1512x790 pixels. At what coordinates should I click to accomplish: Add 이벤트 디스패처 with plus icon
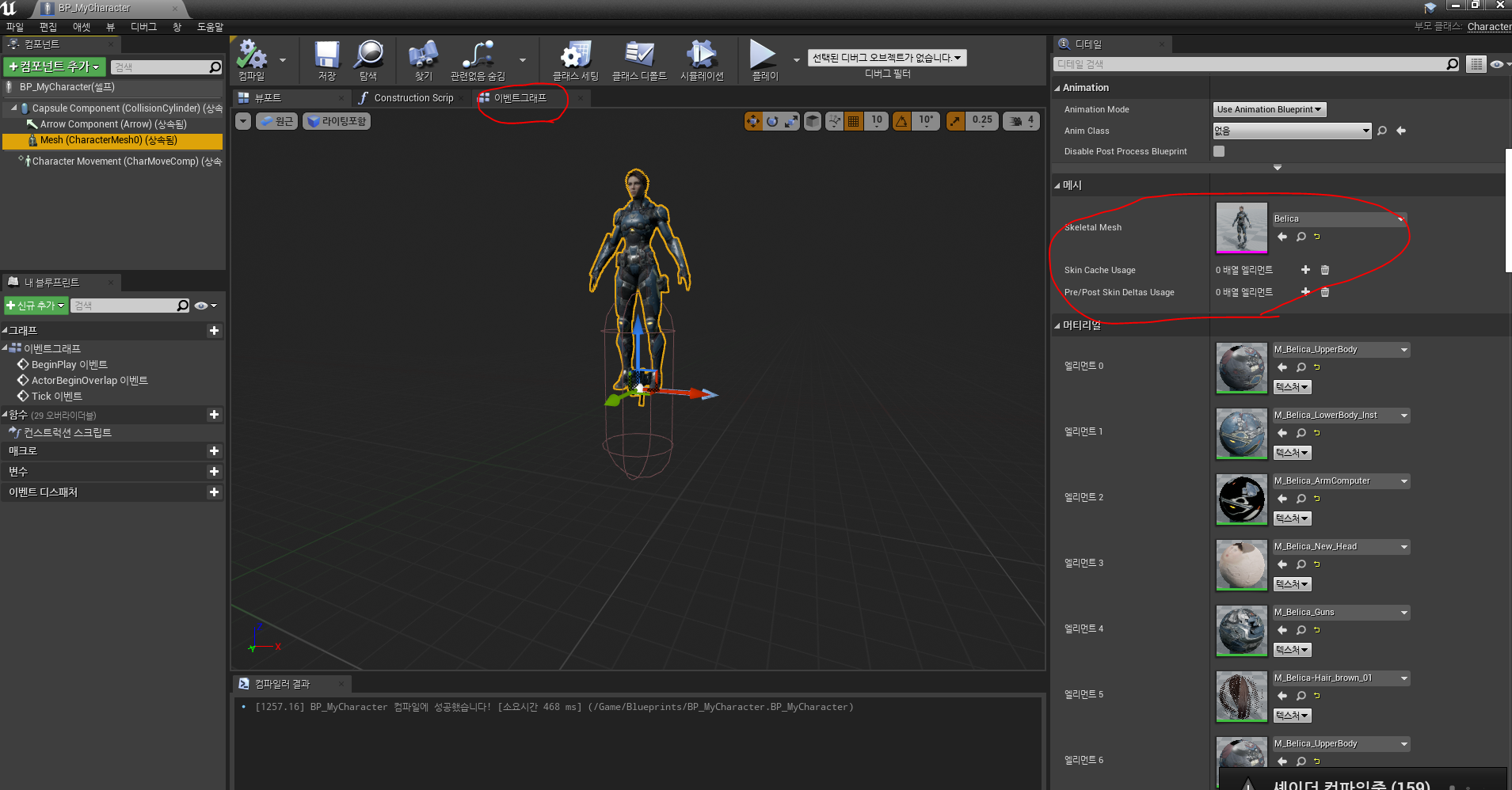coord(214,492)
